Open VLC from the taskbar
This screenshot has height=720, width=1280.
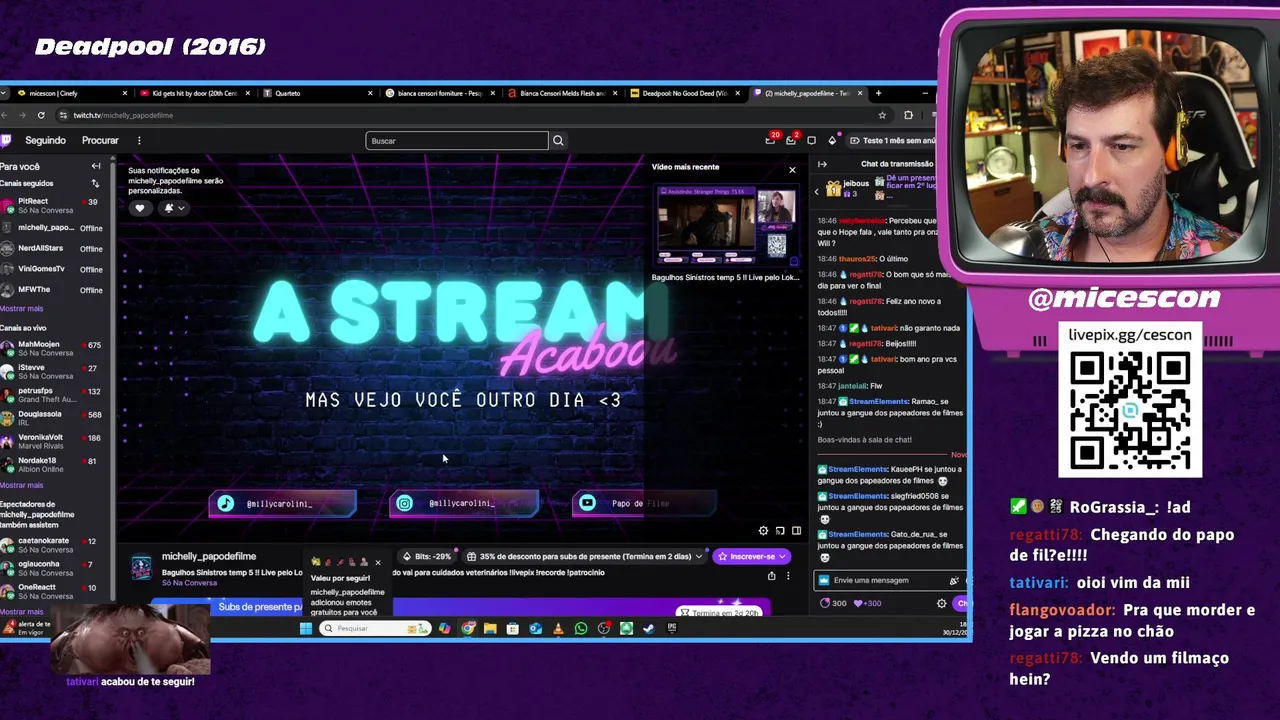558,628
